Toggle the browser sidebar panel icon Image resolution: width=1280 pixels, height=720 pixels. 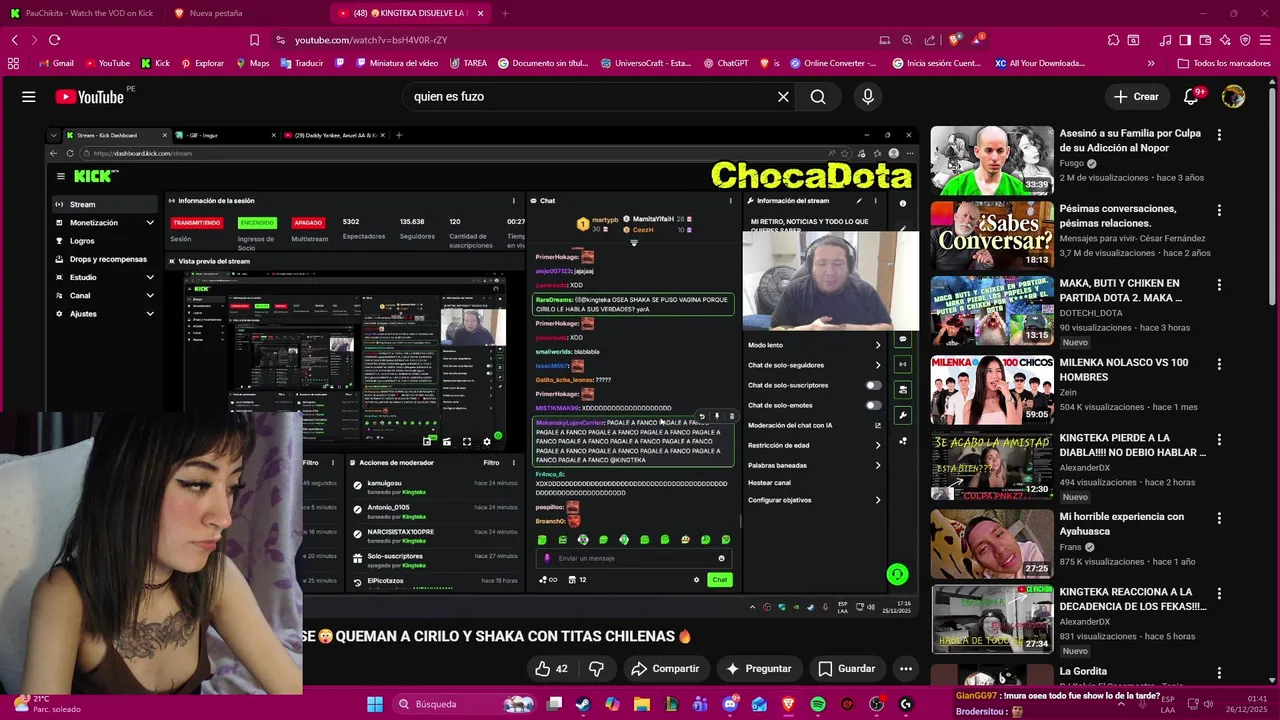point(1185,40)
